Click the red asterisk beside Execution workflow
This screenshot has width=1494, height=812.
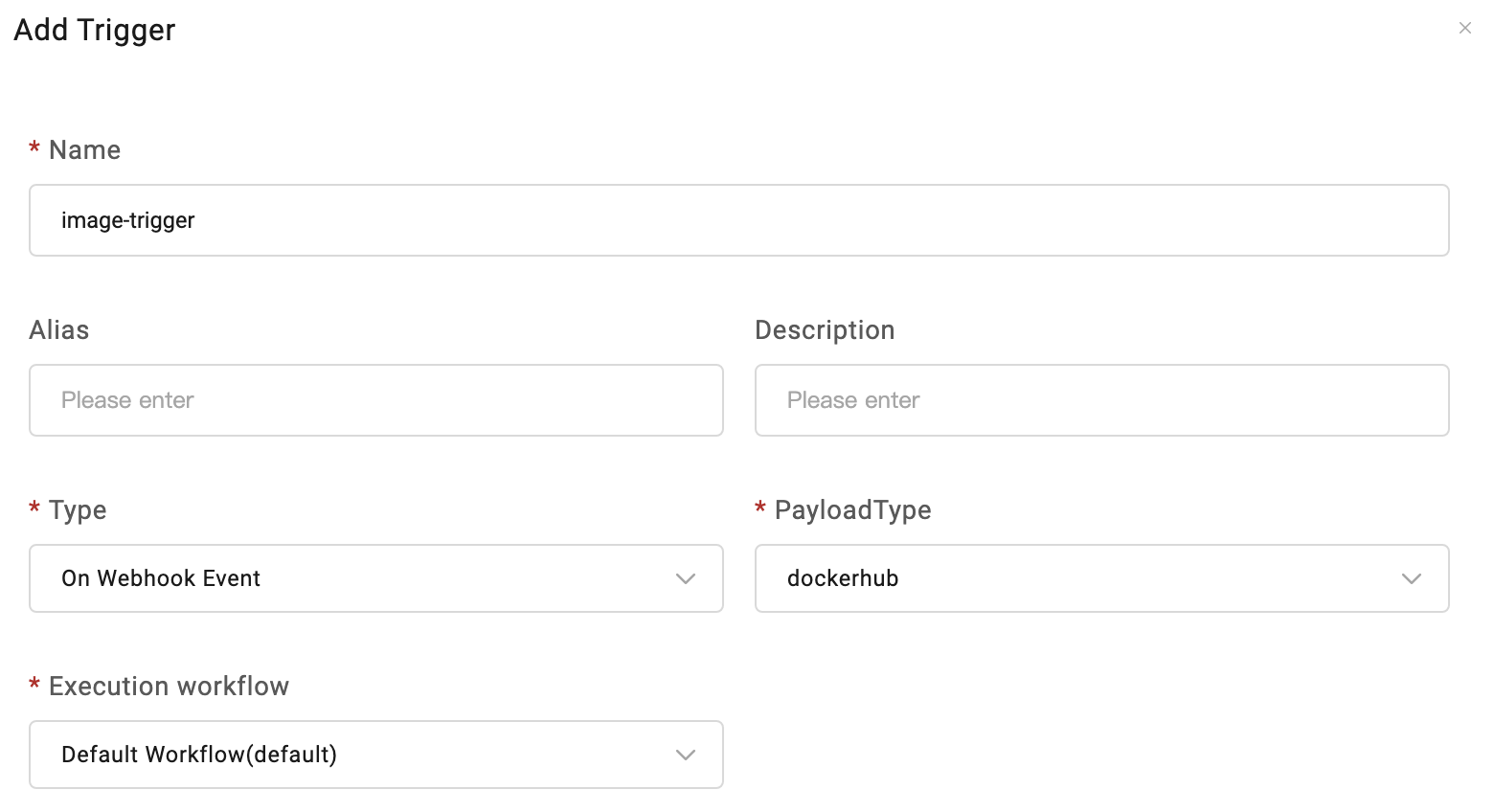click(x=34, y=685)
